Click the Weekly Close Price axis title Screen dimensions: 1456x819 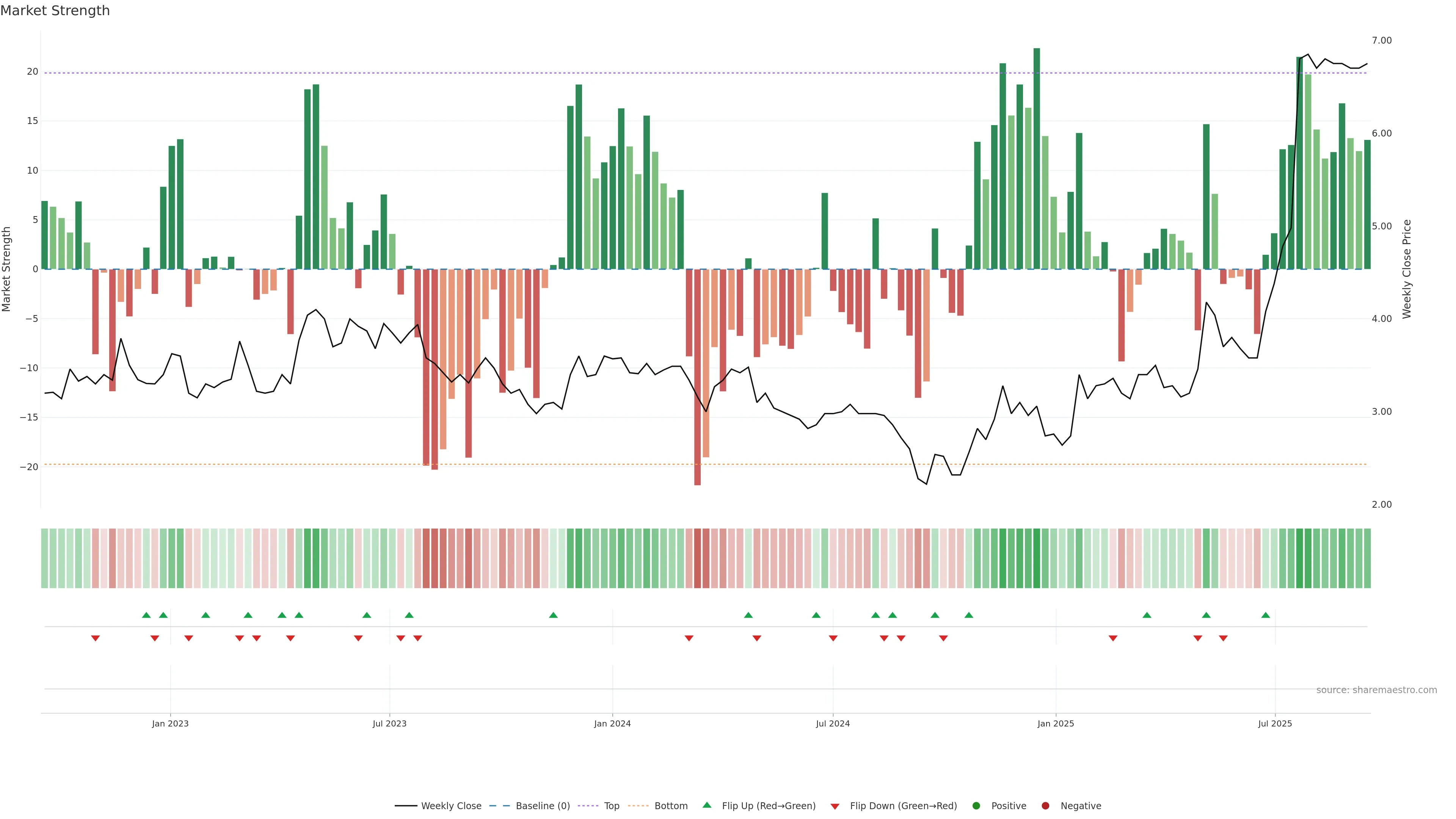(1407, 269)
